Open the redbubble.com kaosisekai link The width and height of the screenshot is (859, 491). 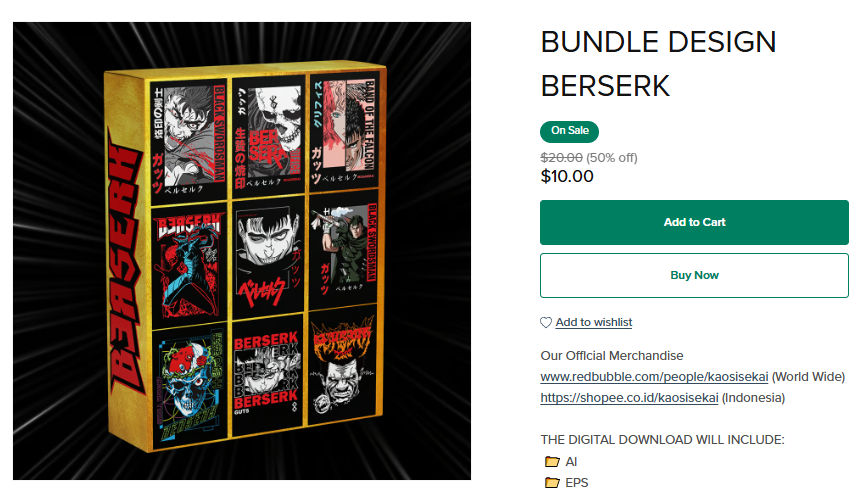[654, 376]
